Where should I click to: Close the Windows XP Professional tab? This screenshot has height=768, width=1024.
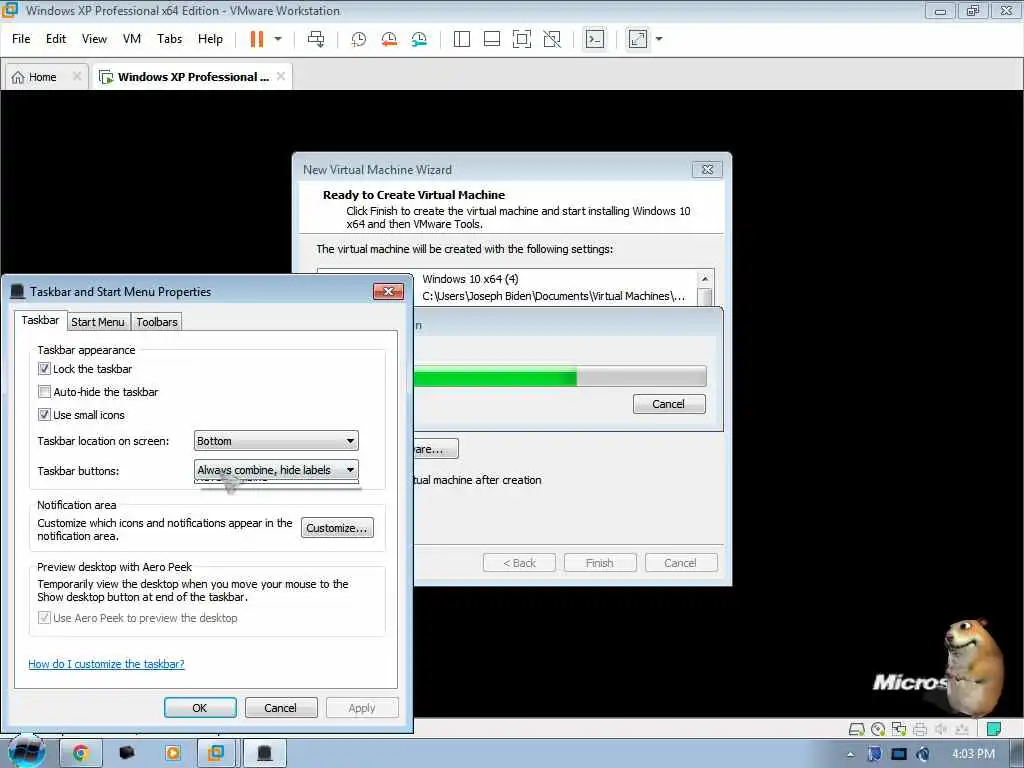coord(281,76)
